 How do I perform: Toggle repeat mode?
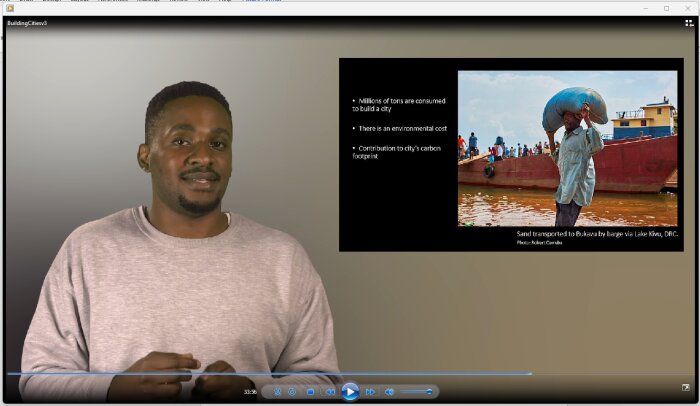292,392
